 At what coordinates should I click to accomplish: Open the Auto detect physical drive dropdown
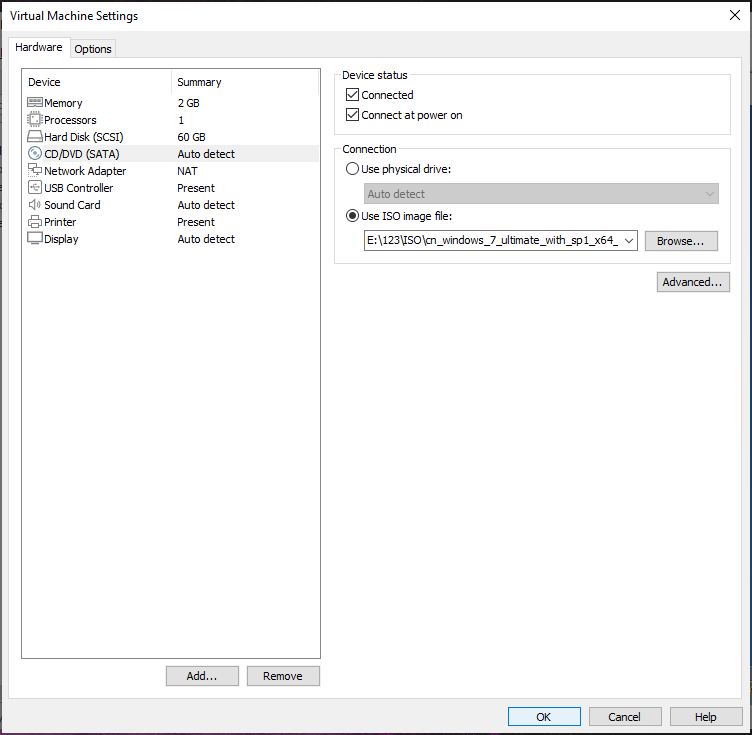click(x=541, y=194)
